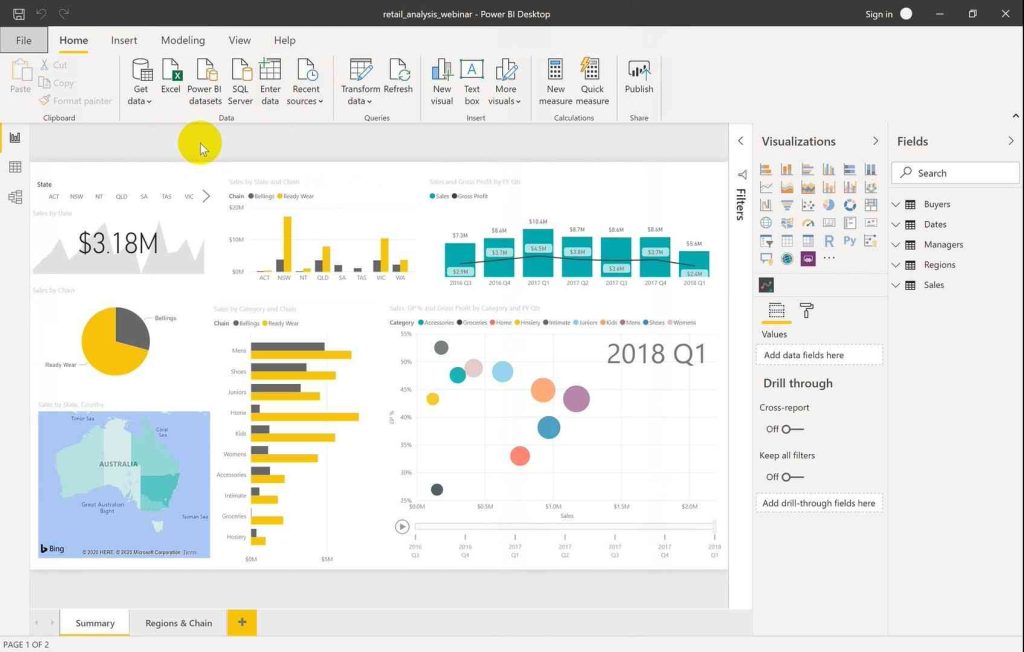Pick the slicer visual icon

tap(766, 240)
